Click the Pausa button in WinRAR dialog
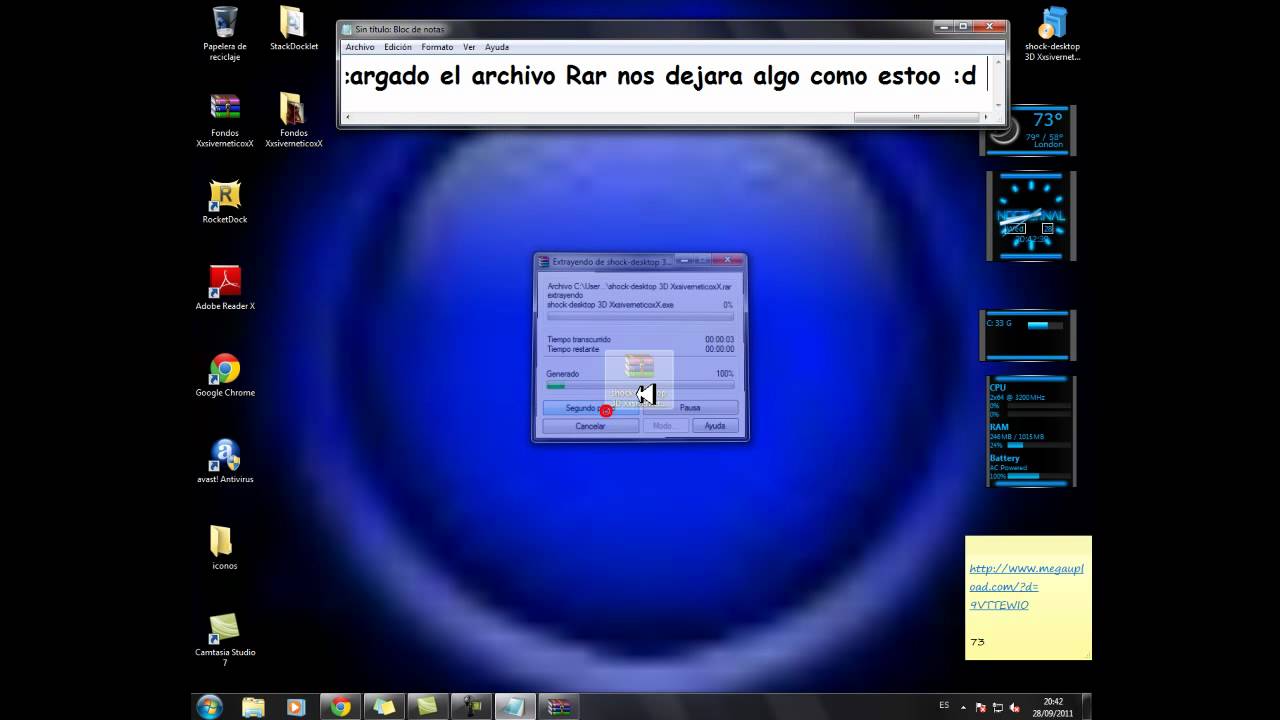 pos(690,408)
